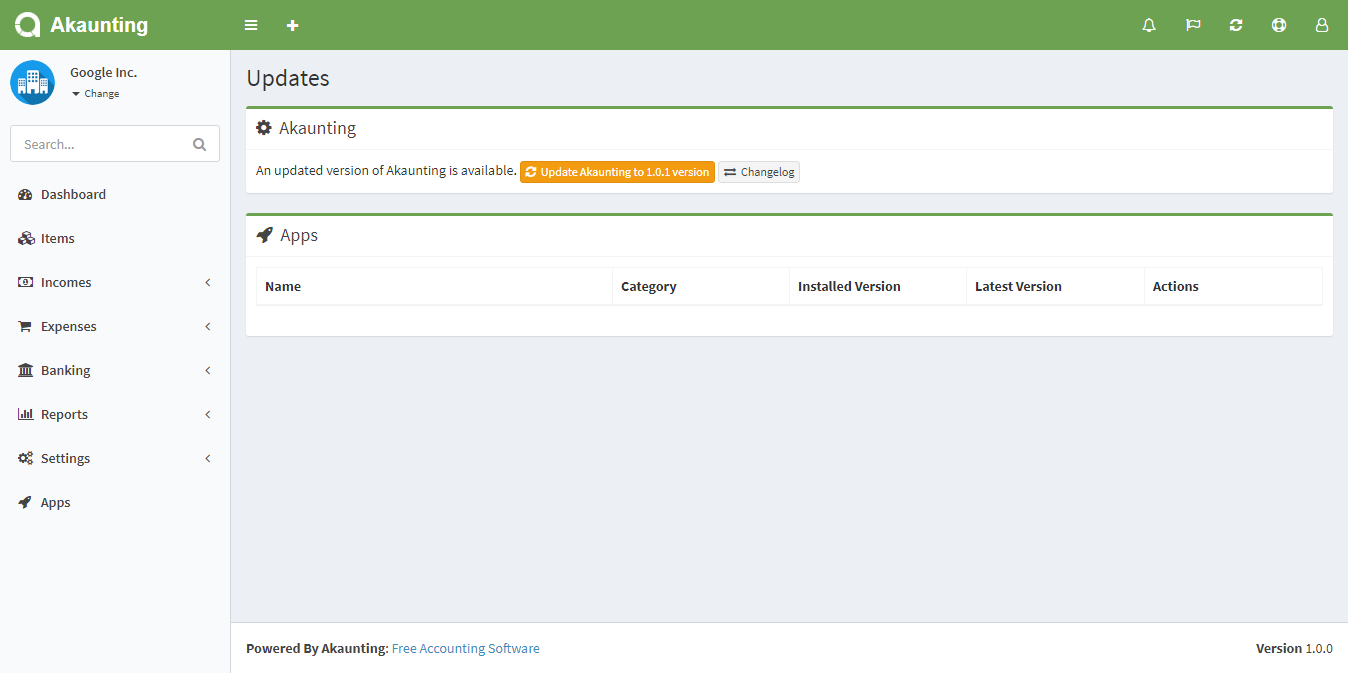Expand the Banking menu
The width and height of the screenshot is (1348, 673).
(x=115, y=370)
